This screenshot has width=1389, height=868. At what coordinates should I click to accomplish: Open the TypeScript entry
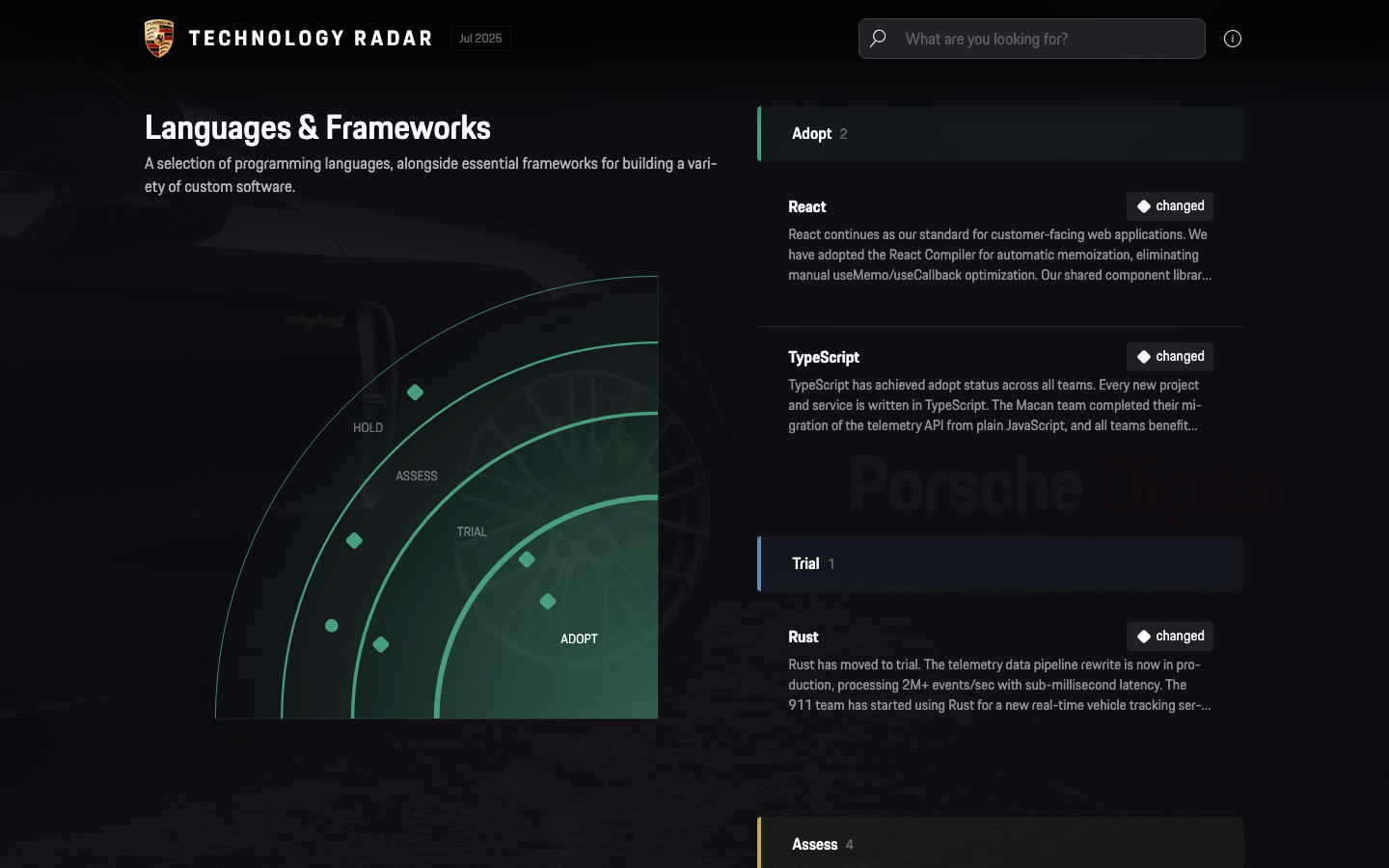click(1000, 392)
